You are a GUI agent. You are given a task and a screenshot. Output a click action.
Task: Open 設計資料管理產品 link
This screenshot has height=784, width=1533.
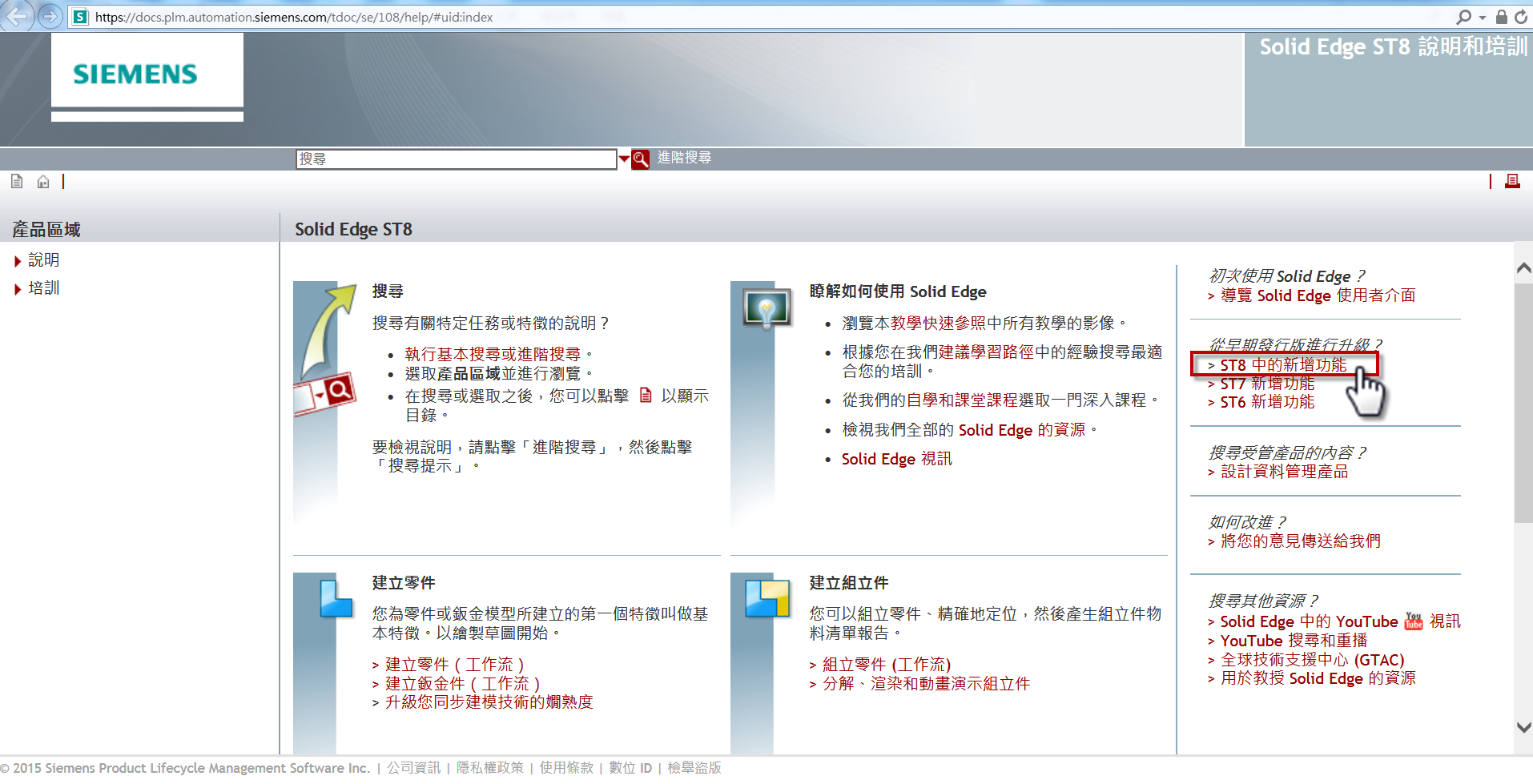1284,472
